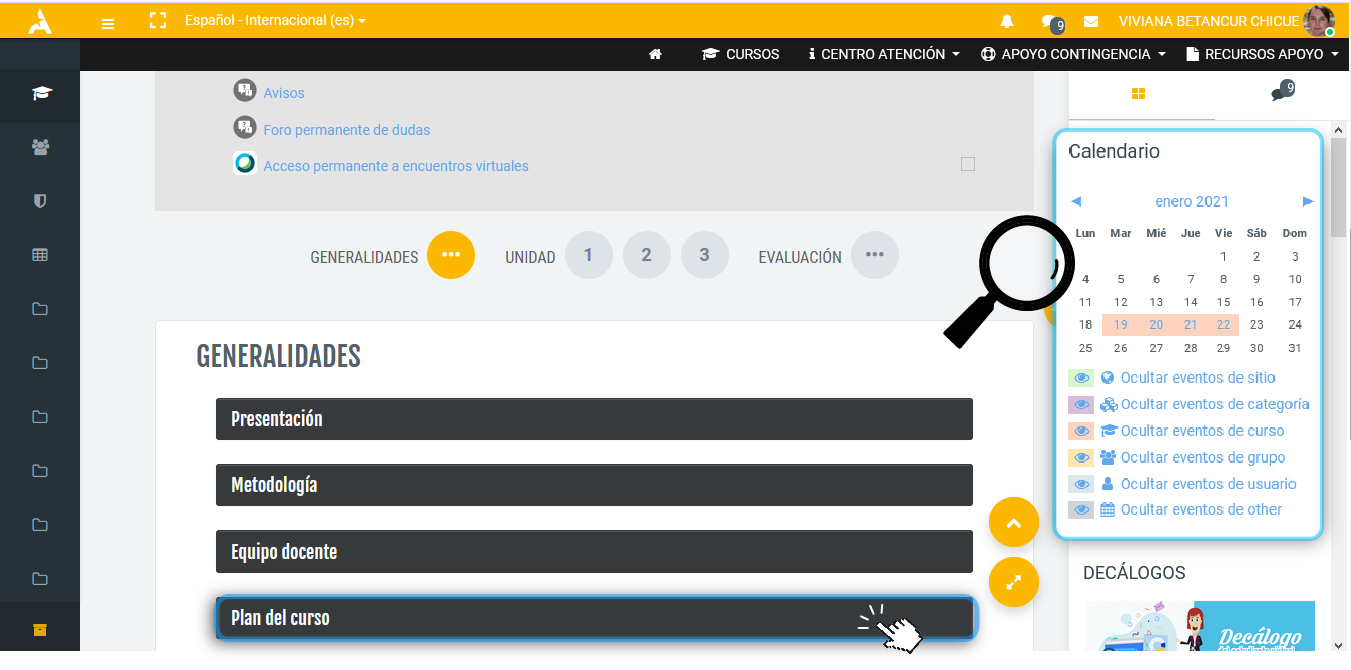Open the envelope messages icon
The height and width of the screenshot is (670, 1351).
1091,21
